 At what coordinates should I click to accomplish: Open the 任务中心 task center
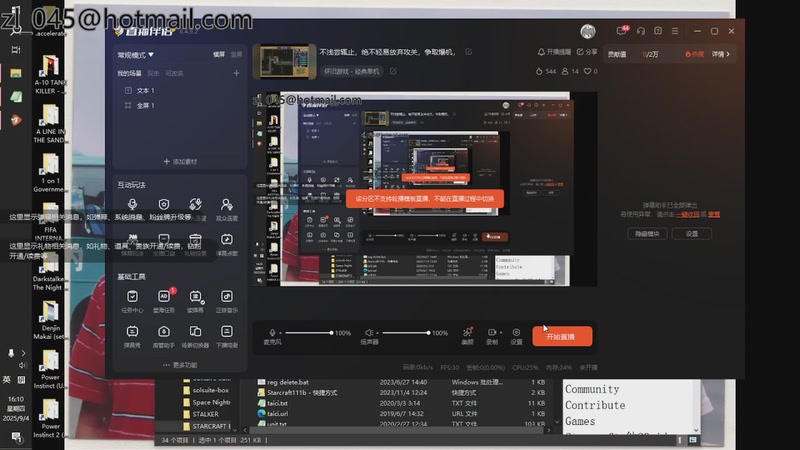132,301
